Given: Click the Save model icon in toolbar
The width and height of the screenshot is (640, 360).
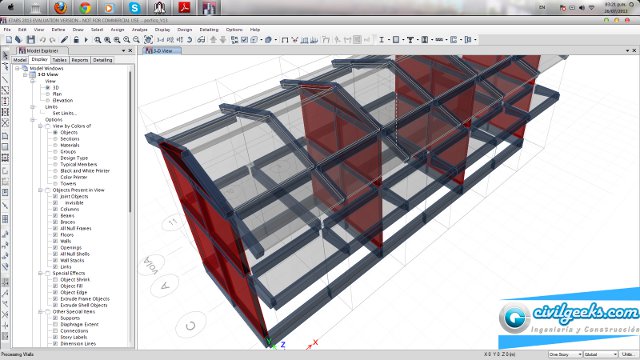Looking at the screenshot, I should tap(31, 40).
